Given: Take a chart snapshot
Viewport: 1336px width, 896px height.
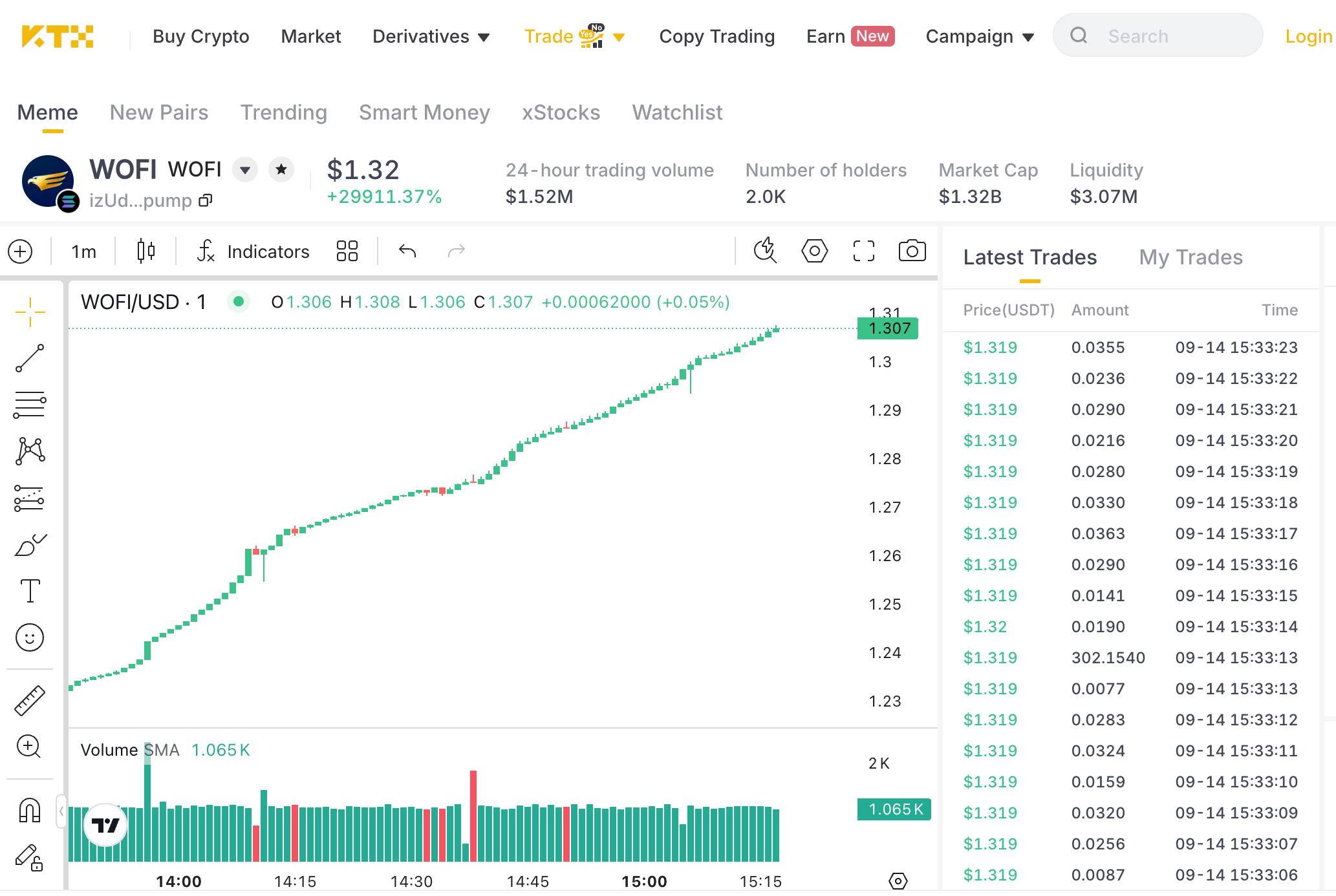Looking at the screenshot, I should coord(912,251).
